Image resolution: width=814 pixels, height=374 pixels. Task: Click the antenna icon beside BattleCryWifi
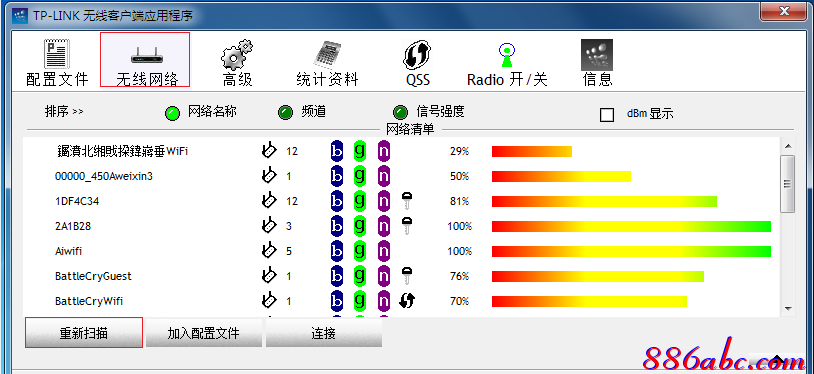[268, 299]
